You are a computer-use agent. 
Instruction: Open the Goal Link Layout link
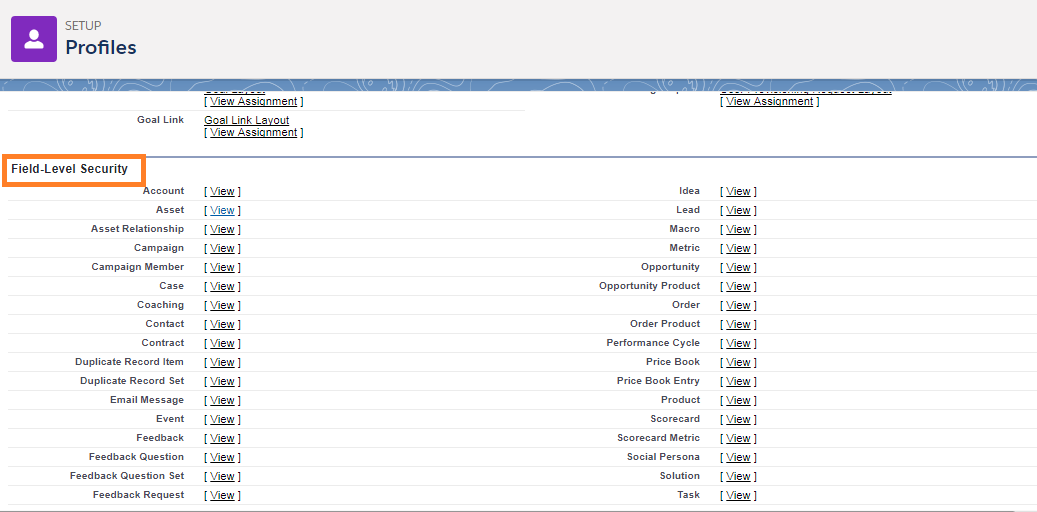pos(246,120)
